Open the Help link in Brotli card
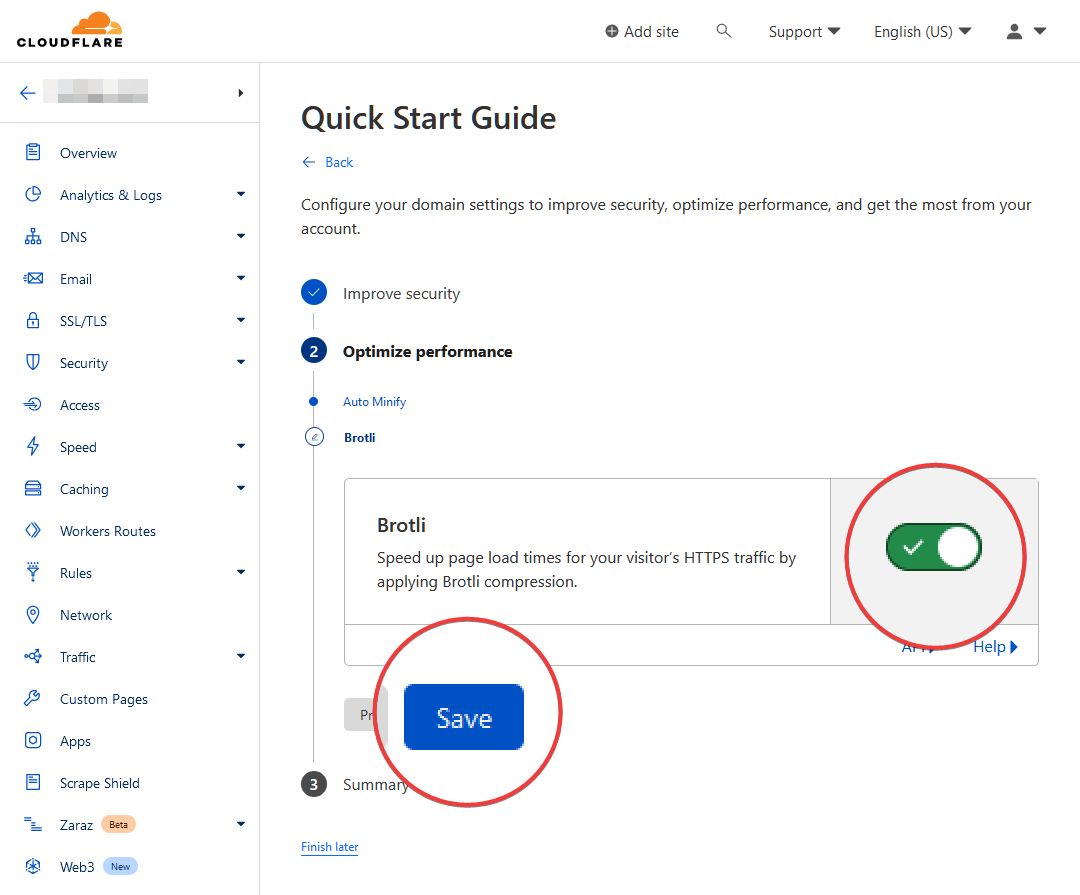 click(x=995, y=647)
